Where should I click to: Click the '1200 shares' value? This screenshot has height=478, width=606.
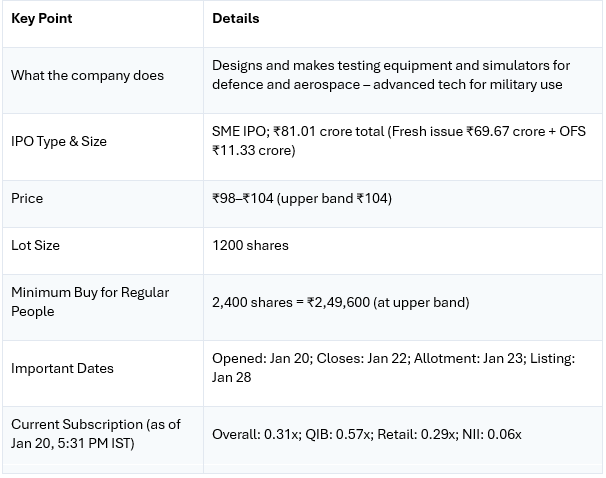[x=250, y=245]
